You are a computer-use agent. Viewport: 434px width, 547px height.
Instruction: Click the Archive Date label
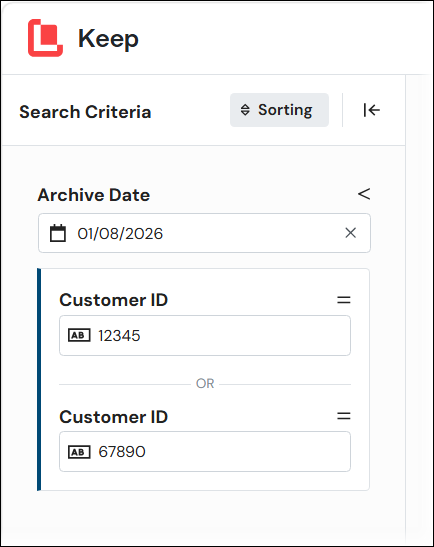click(x=94, y=195)
